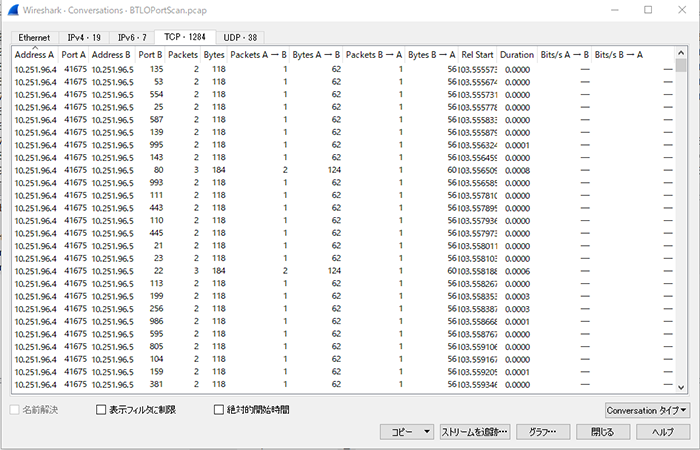Check the 絶対的開始時間 checkbox

point(220,410)
